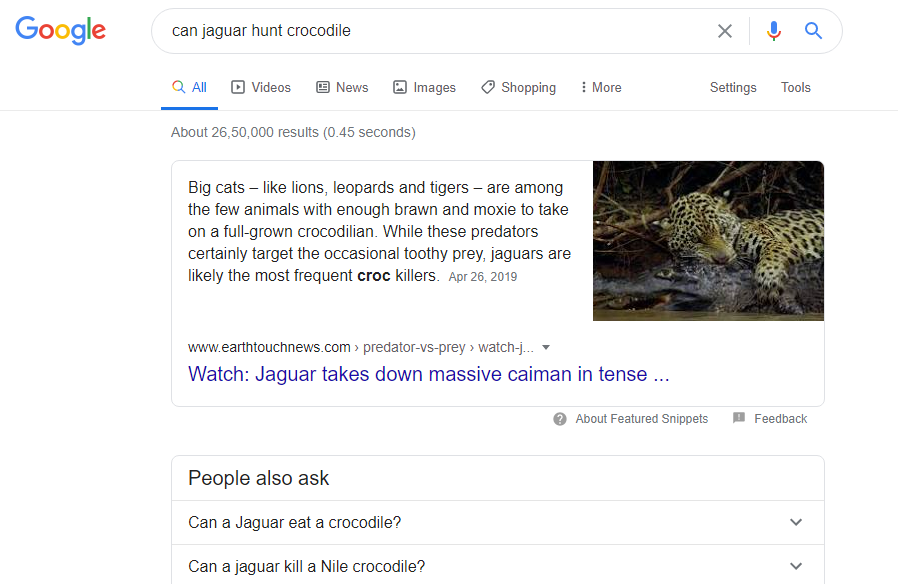Screen dimensions: 898x584
Task: Clear the search box with the X icon
Action: click(724, 31)
